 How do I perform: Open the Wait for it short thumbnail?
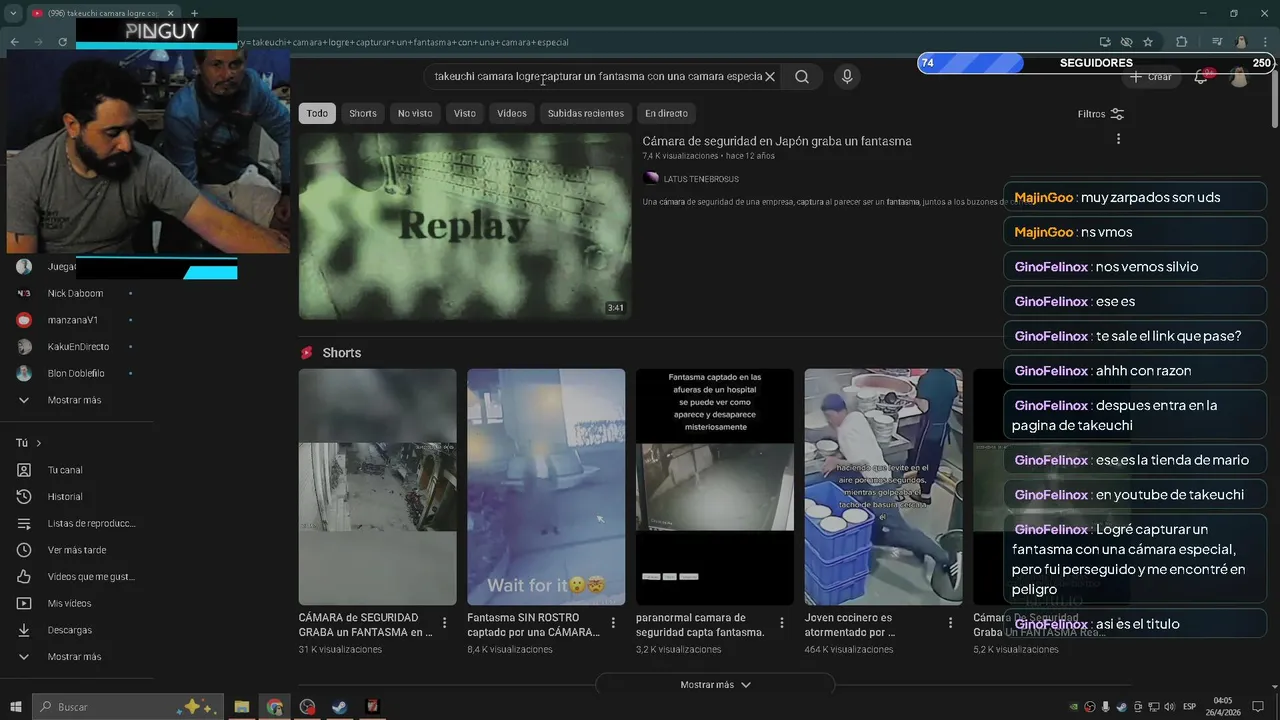[x=546, y=487]
